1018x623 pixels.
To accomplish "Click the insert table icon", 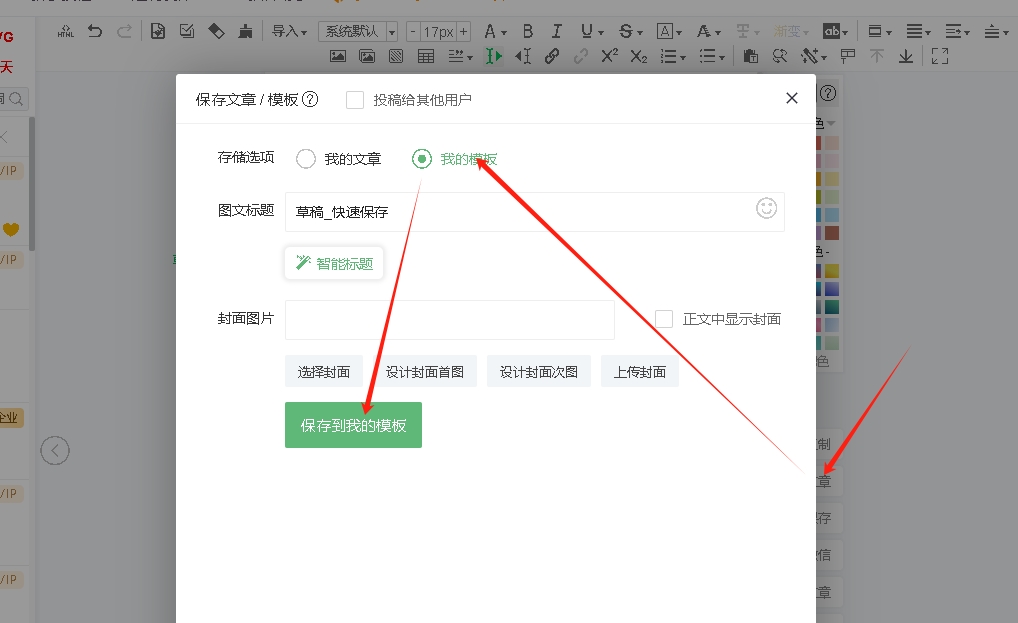I will tap(426, 56).
